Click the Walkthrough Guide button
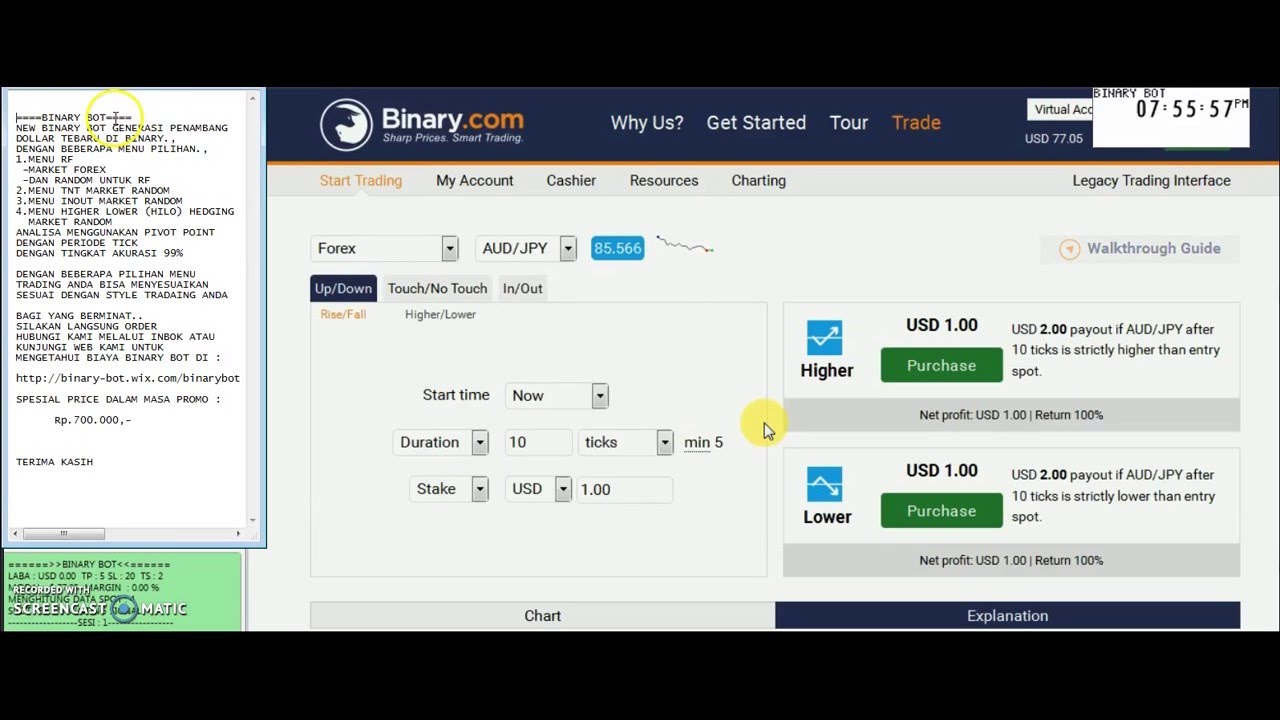The width and height of the screenshot is (1280, 720). [1140, 249]
